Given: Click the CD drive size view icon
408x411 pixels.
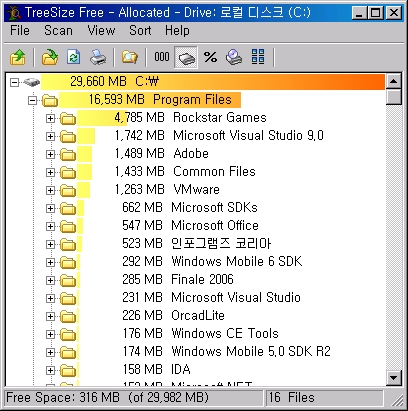Looking at the screenshot, I should click(x=234, y=57).
